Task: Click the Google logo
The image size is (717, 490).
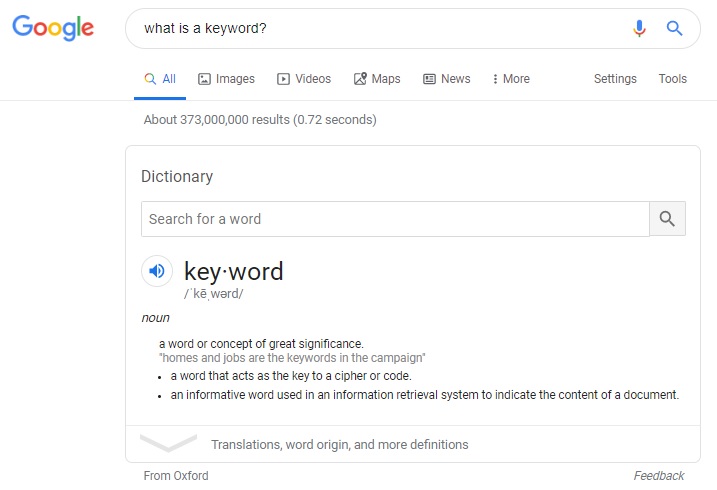Action: [53, 28]
